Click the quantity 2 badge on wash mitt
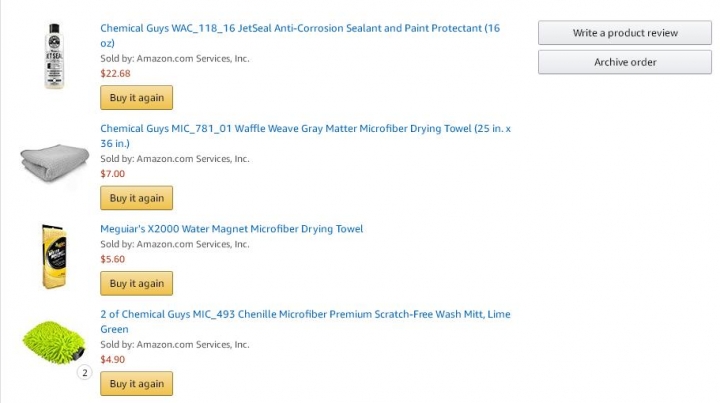Screen dimensions: 720x403 coord(84,373)
